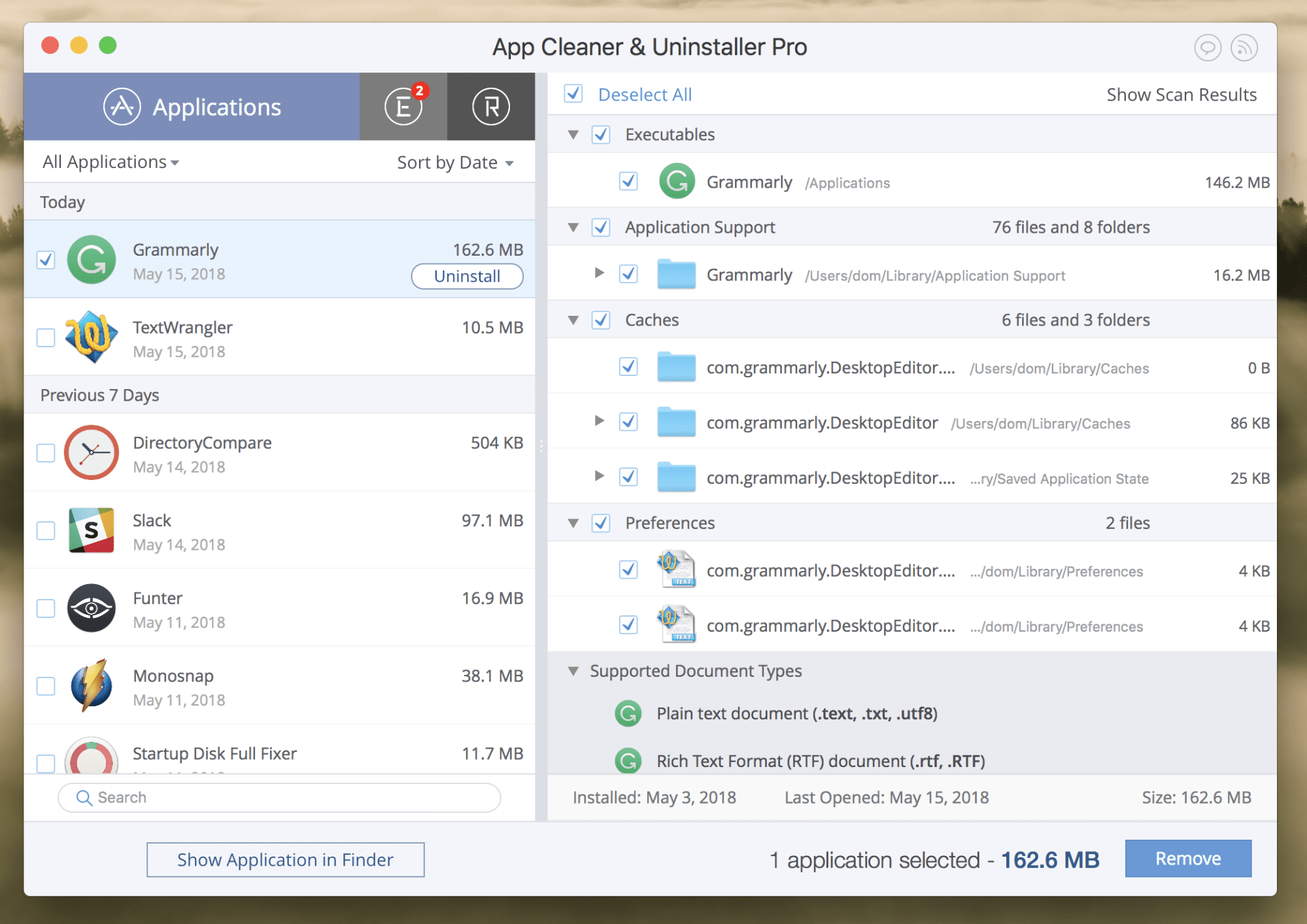Collapse Supported Document Types section
The height and width of the screenshot is (924, 1307).
tap(573, 671)
